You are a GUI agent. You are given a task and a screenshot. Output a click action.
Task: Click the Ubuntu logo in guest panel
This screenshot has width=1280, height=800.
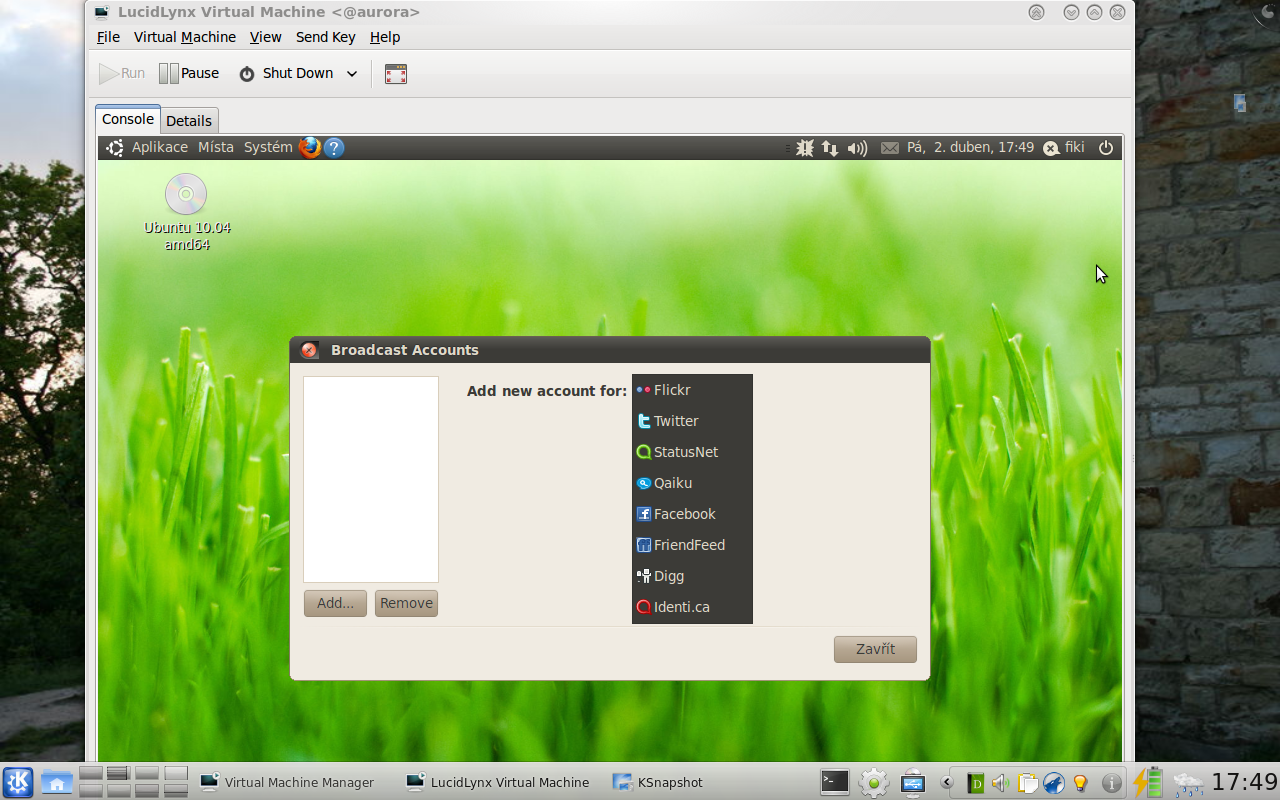[115, 148]
